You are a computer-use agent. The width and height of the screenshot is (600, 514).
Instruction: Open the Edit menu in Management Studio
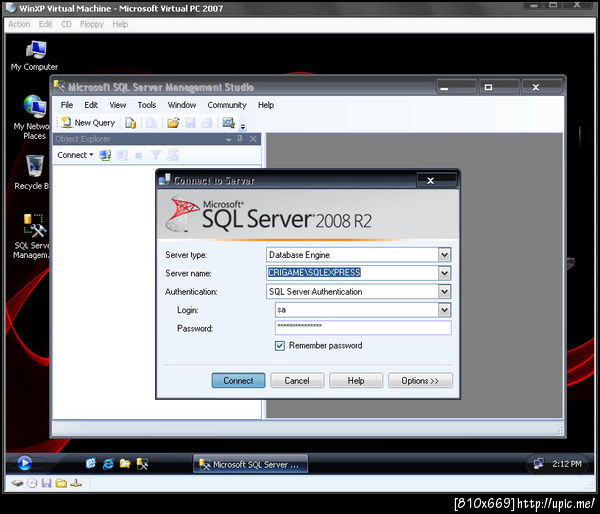pos(91,105)
